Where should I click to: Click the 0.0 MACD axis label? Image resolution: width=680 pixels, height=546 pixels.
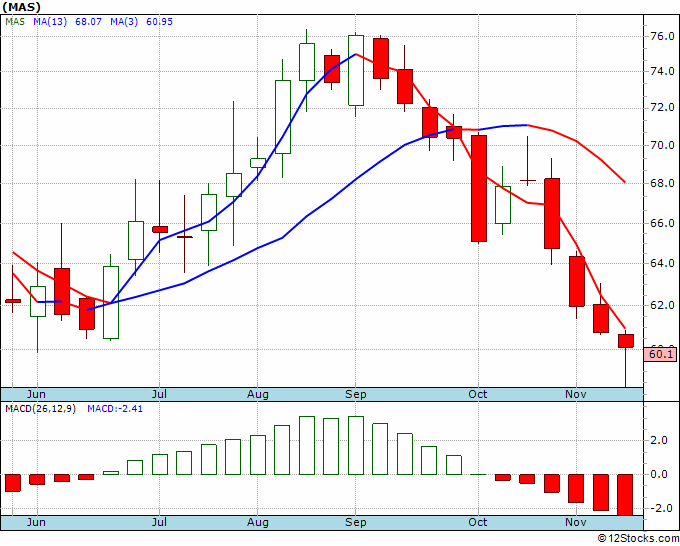tap(658, 474)
